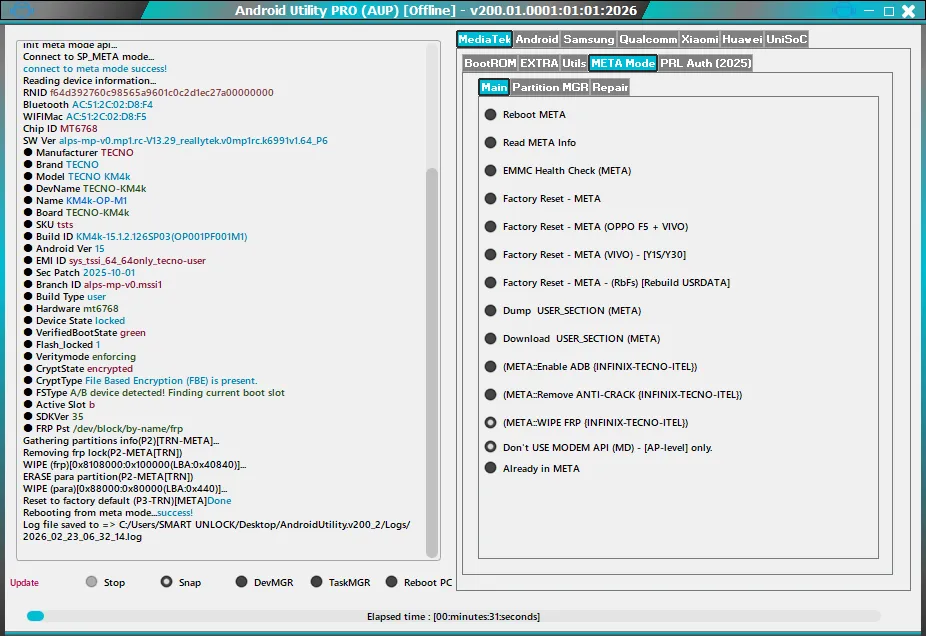
Task: Open DevMGR device manager
Action: [x=241, y=582]
